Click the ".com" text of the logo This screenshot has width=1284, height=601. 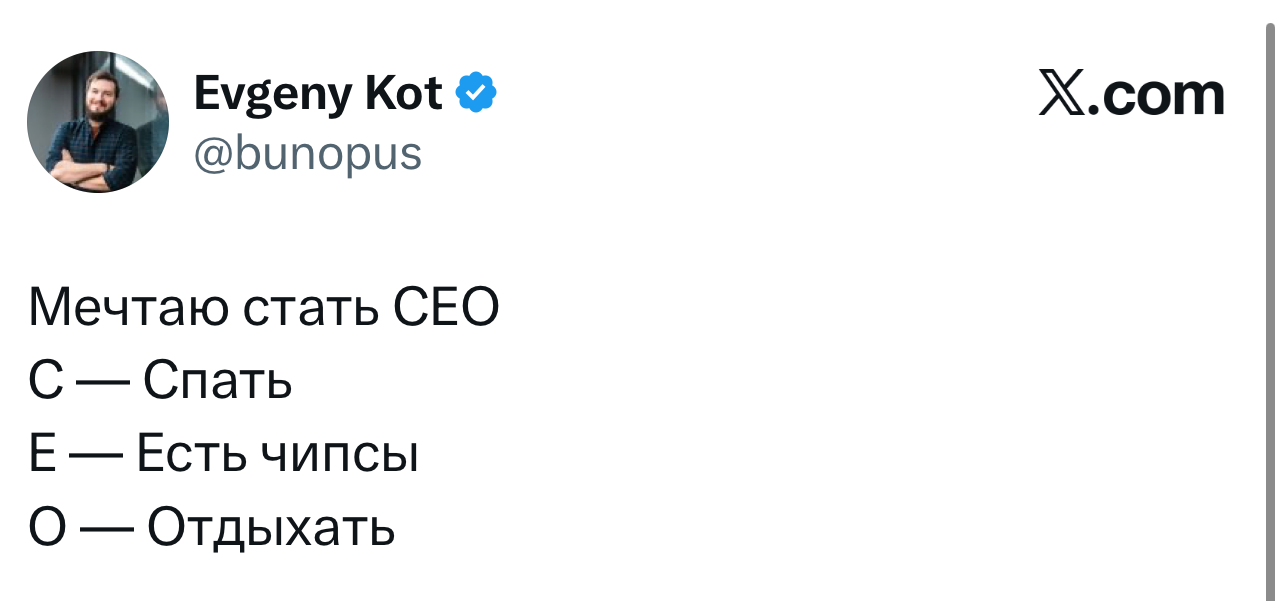tap(1157, 95)
